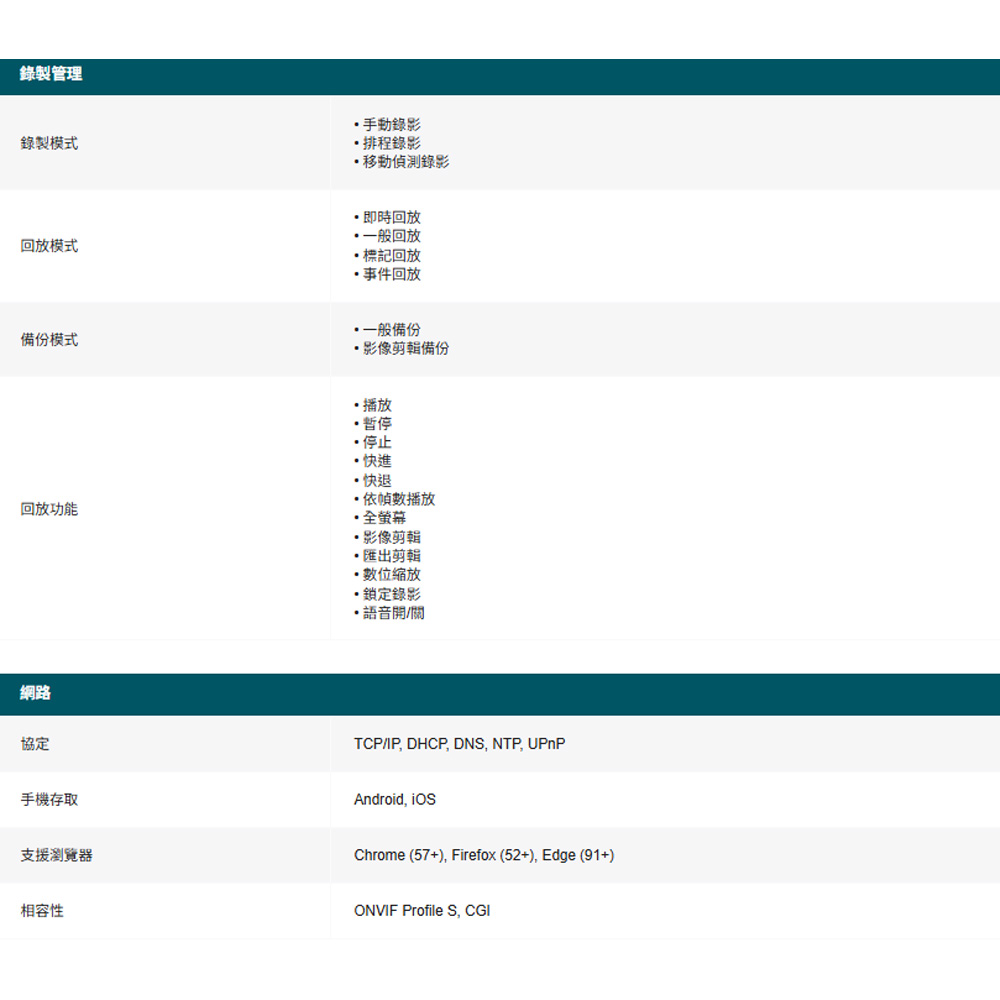Viewport: 1000px width, 1000px height.
Task: Click the 網路 section header
Action: pos(36,692)
